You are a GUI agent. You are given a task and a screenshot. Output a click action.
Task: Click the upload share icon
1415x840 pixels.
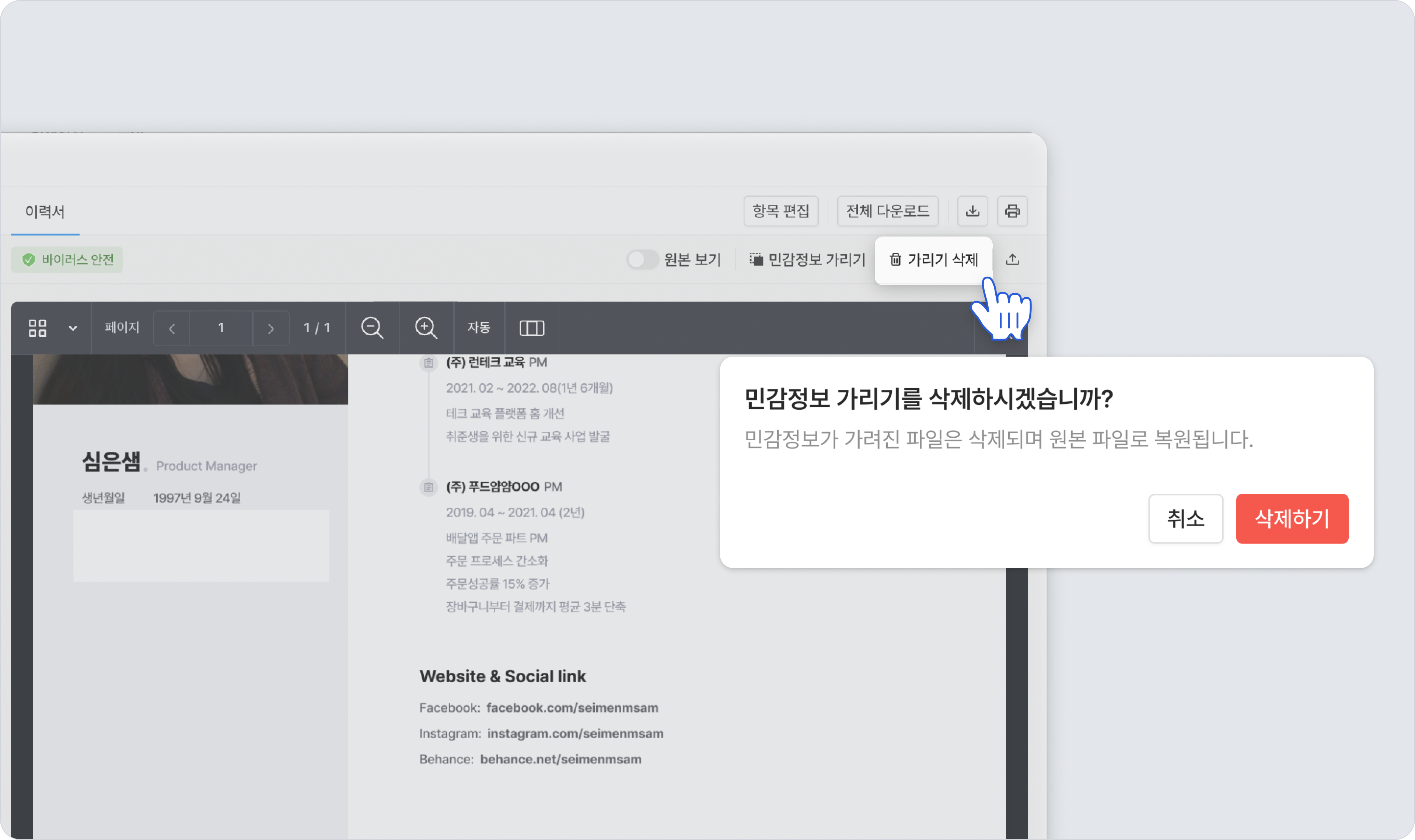[x=1013, y=259]
